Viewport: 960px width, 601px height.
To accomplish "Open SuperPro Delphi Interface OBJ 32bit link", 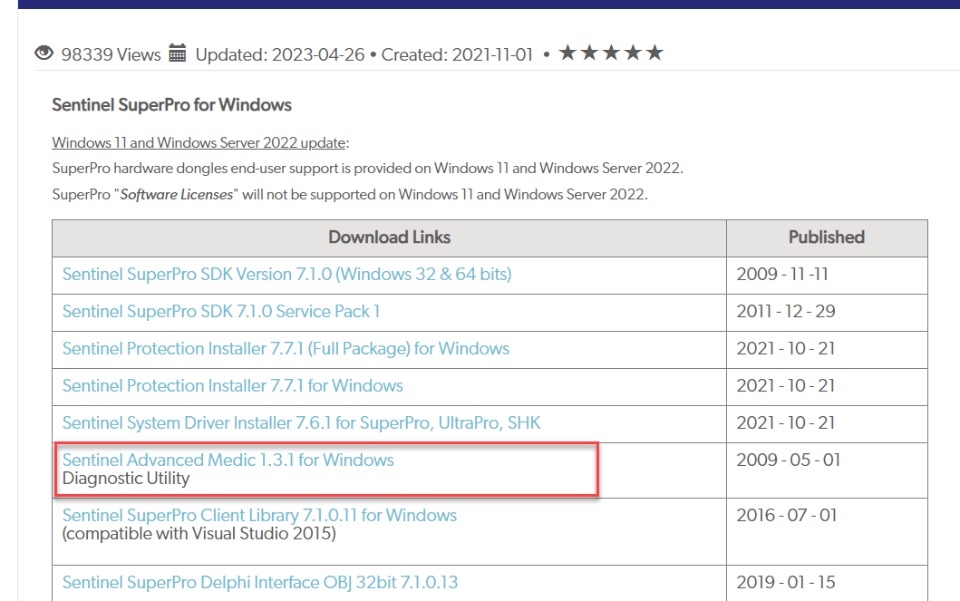I will pos(260,582).
